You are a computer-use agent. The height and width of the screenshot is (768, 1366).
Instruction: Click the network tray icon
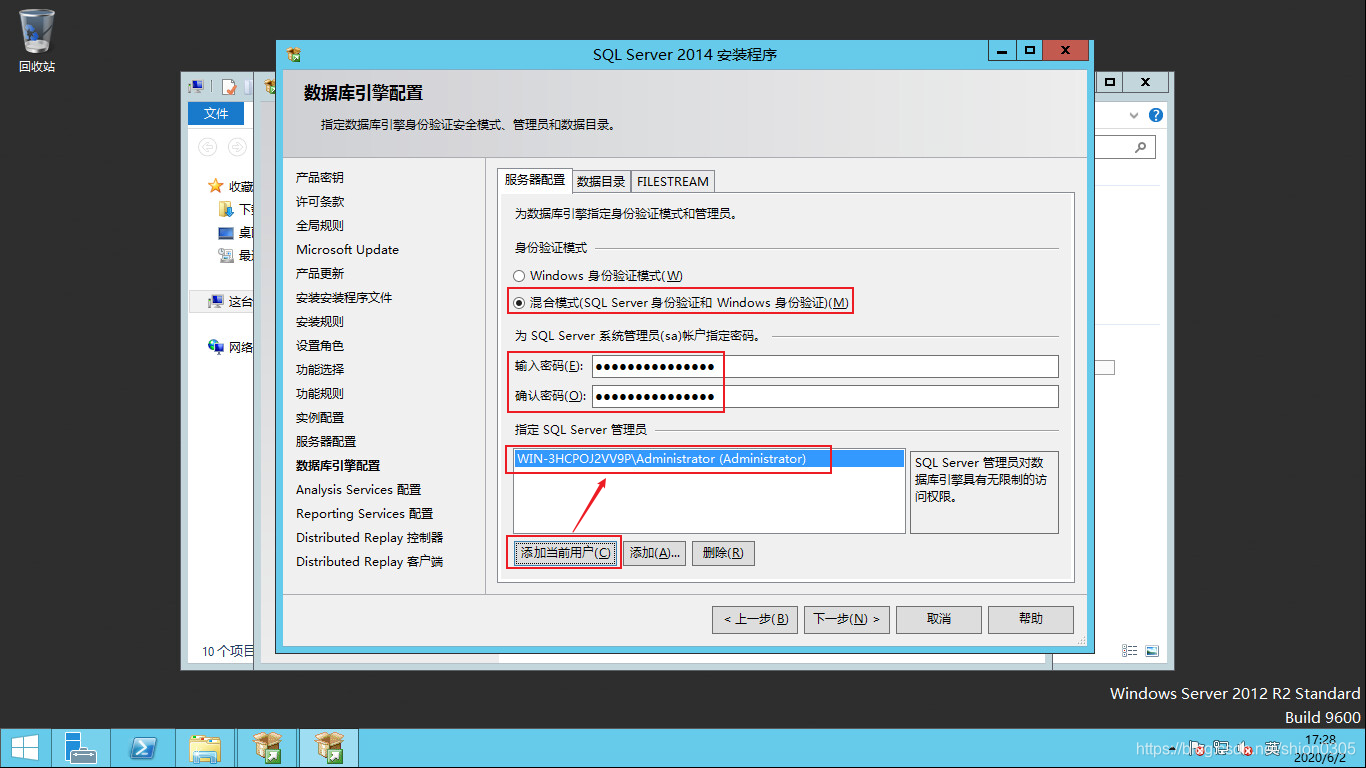[1221, 747]
